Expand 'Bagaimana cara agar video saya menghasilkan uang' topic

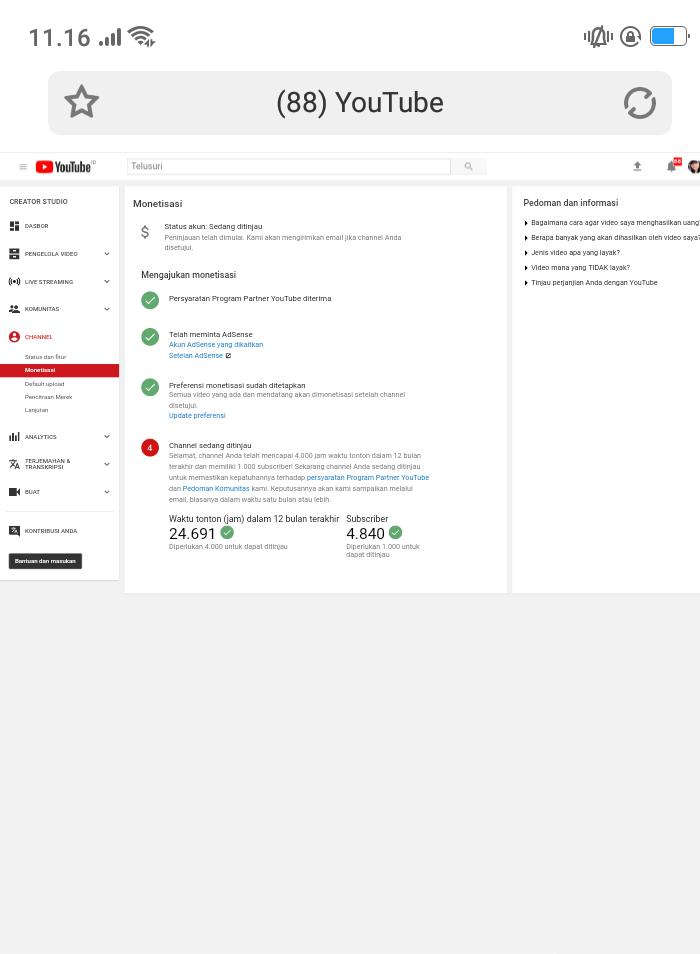[x=612, y=223]
